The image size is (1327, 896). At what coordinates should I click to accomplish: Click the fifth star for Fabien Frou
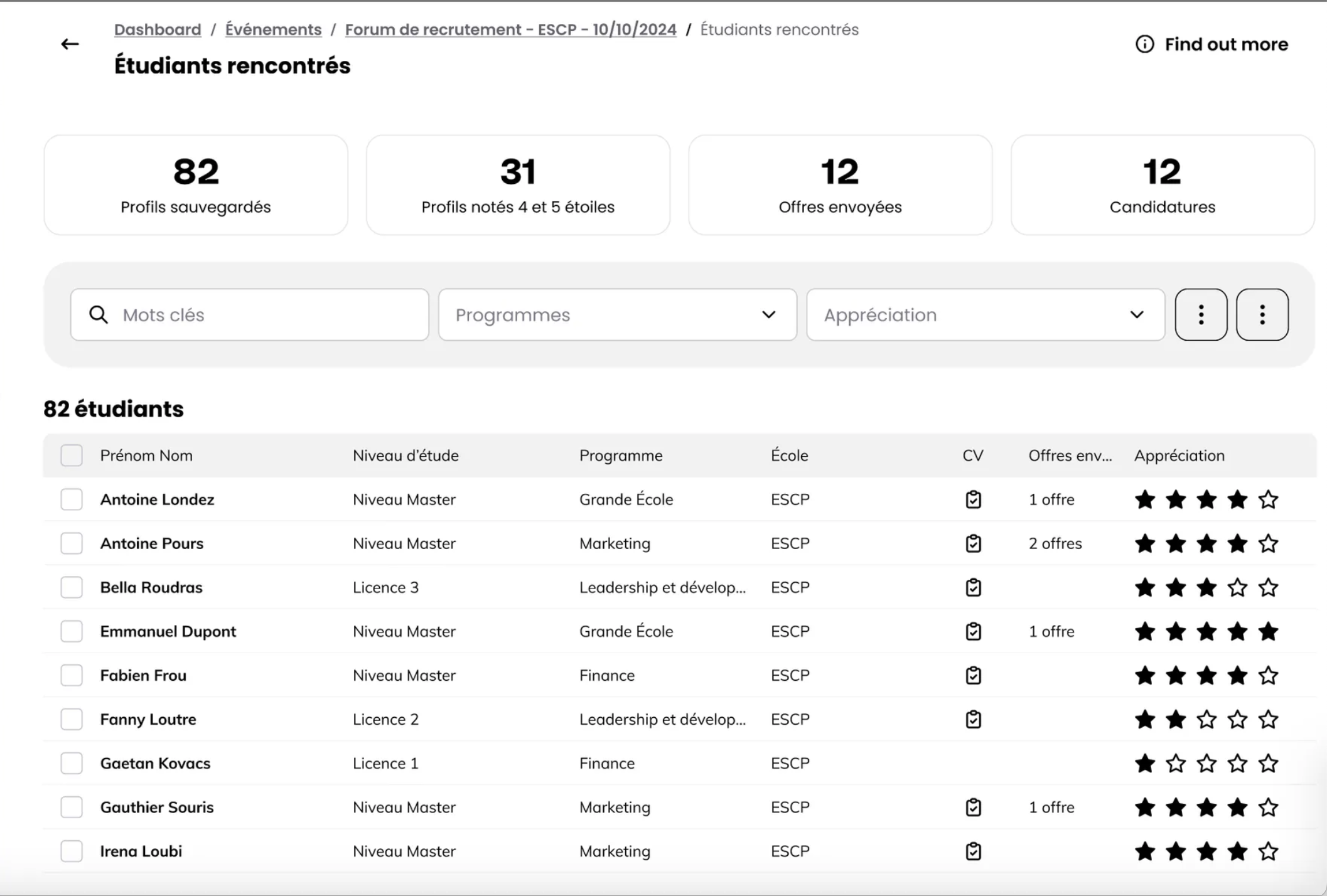click(x=1268, y=676)
